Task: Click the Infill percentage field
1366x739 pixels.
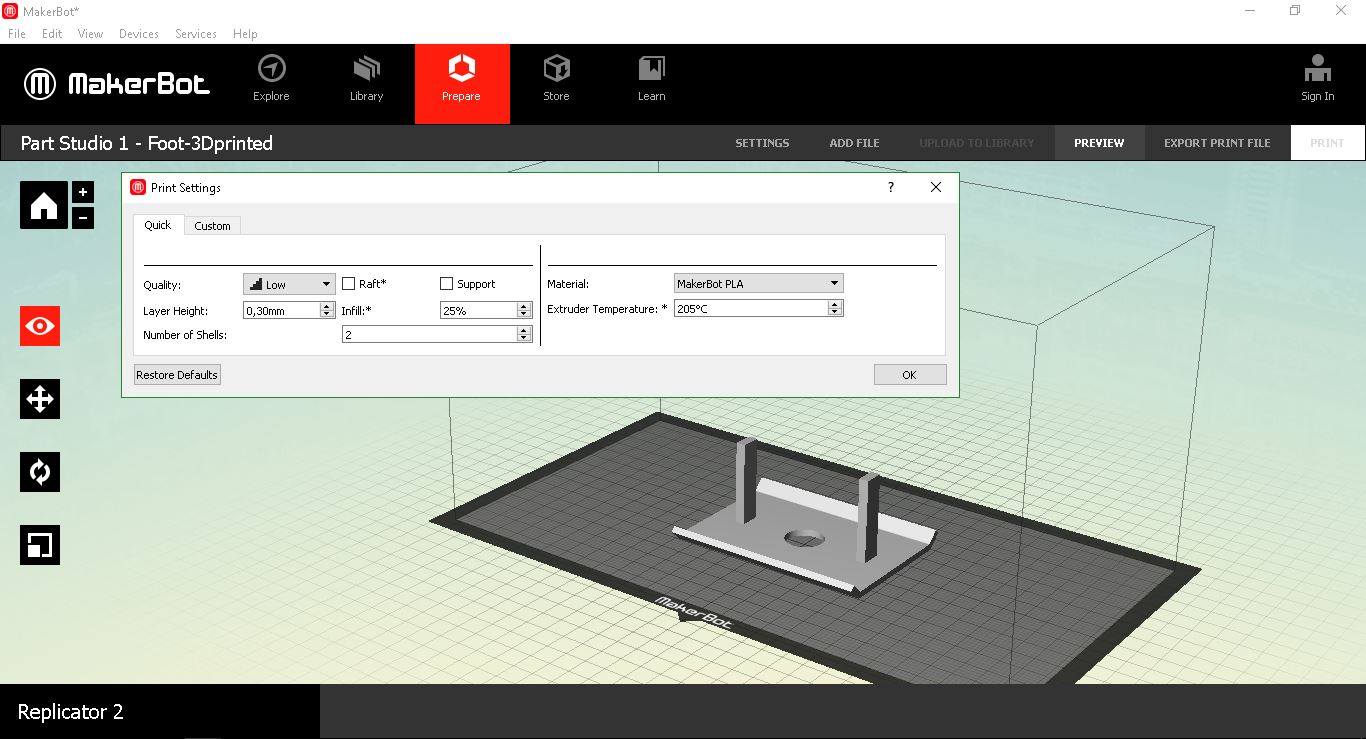Action: [x=478, y=311]
